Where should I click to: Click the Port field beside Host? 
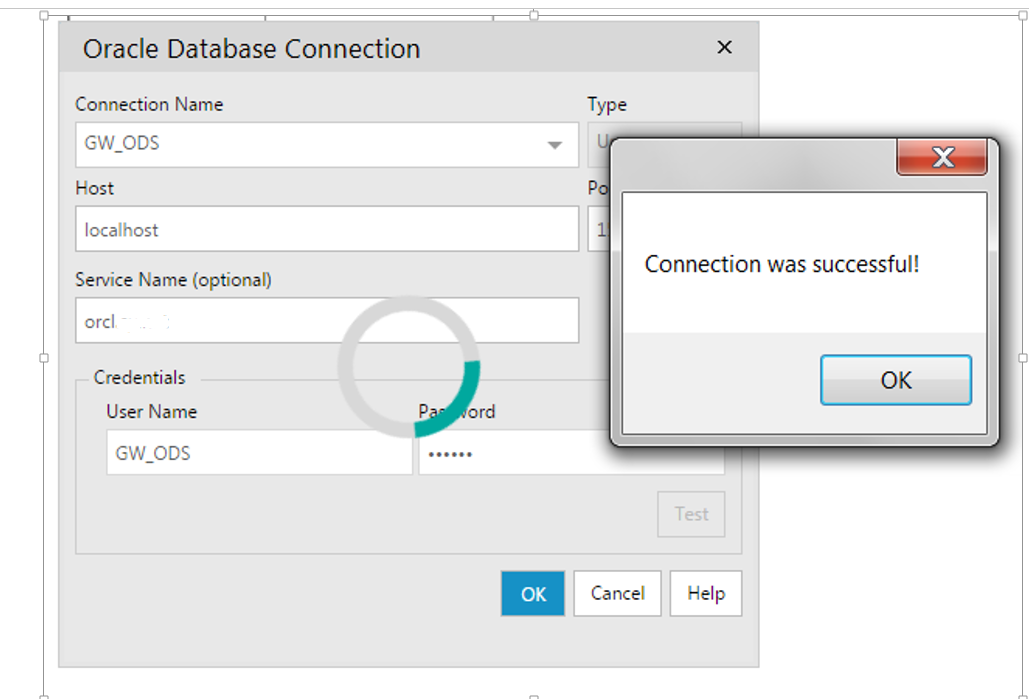(x=598, y=229)
